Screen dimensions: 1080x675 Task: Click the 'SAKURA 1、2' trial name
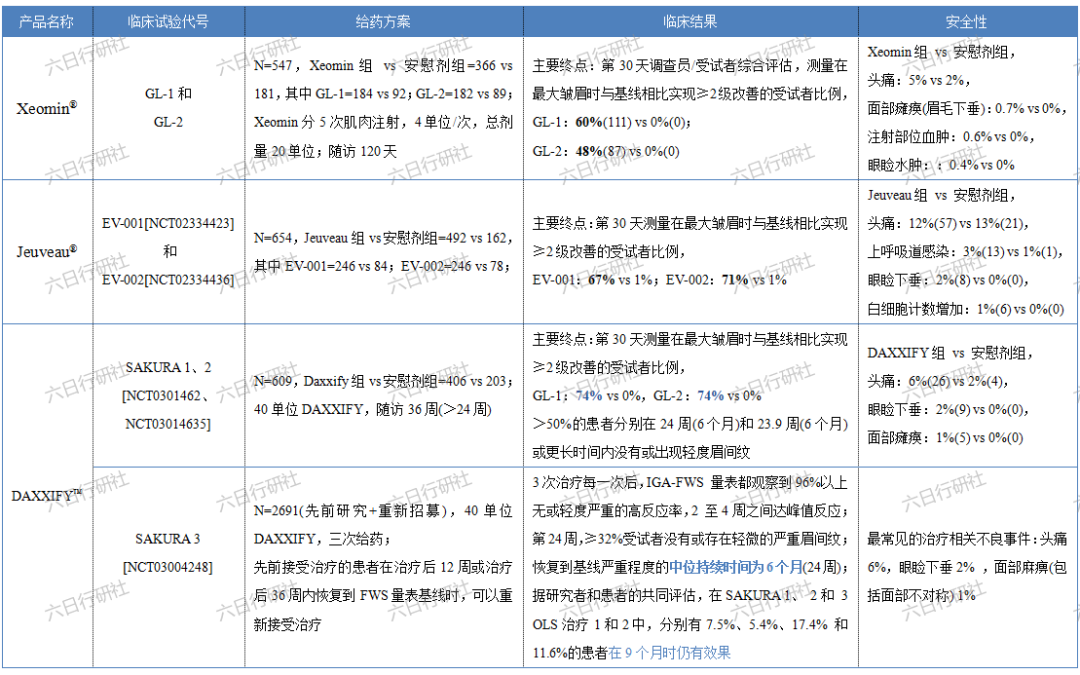[x=168, y=367]
